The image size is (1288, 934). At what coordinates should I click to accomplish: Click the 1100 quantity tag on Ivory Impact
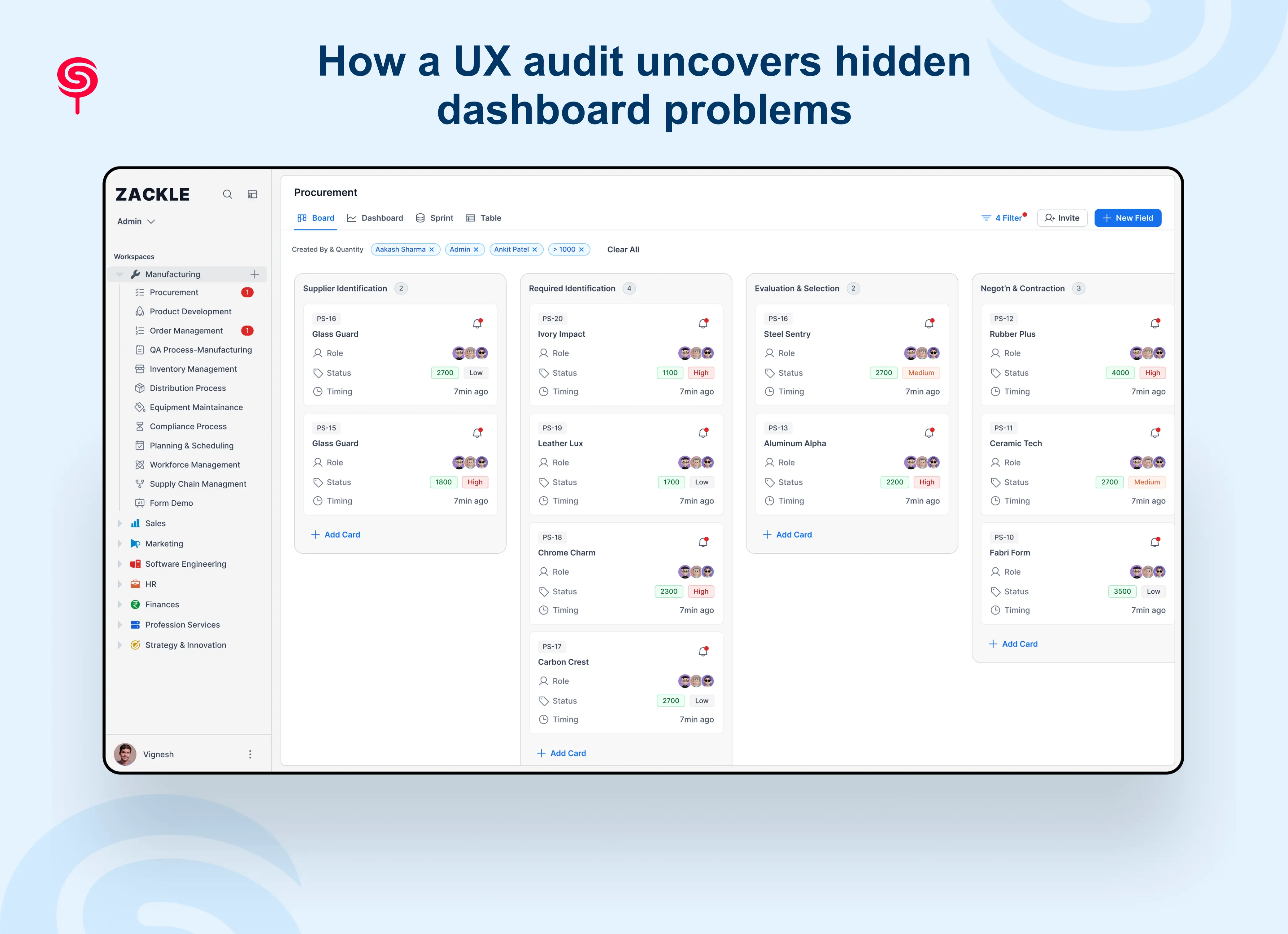tap(670, 373)
